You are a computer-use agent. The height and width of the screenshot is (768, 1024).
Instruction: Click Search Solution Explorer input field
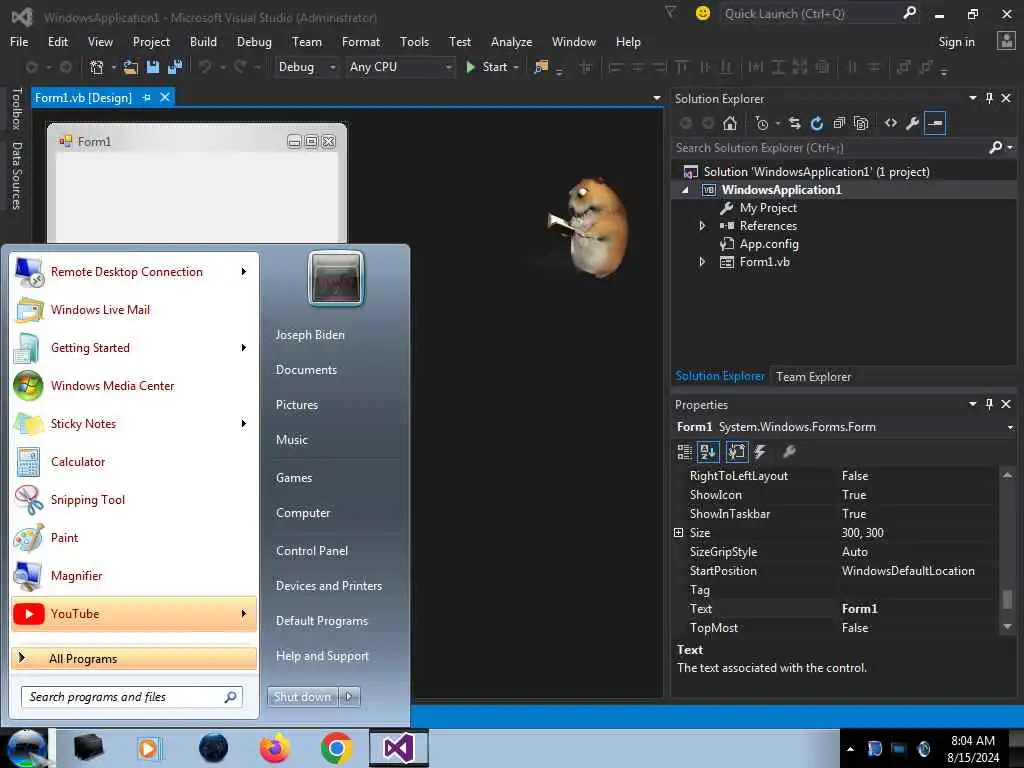coord(829,148)
